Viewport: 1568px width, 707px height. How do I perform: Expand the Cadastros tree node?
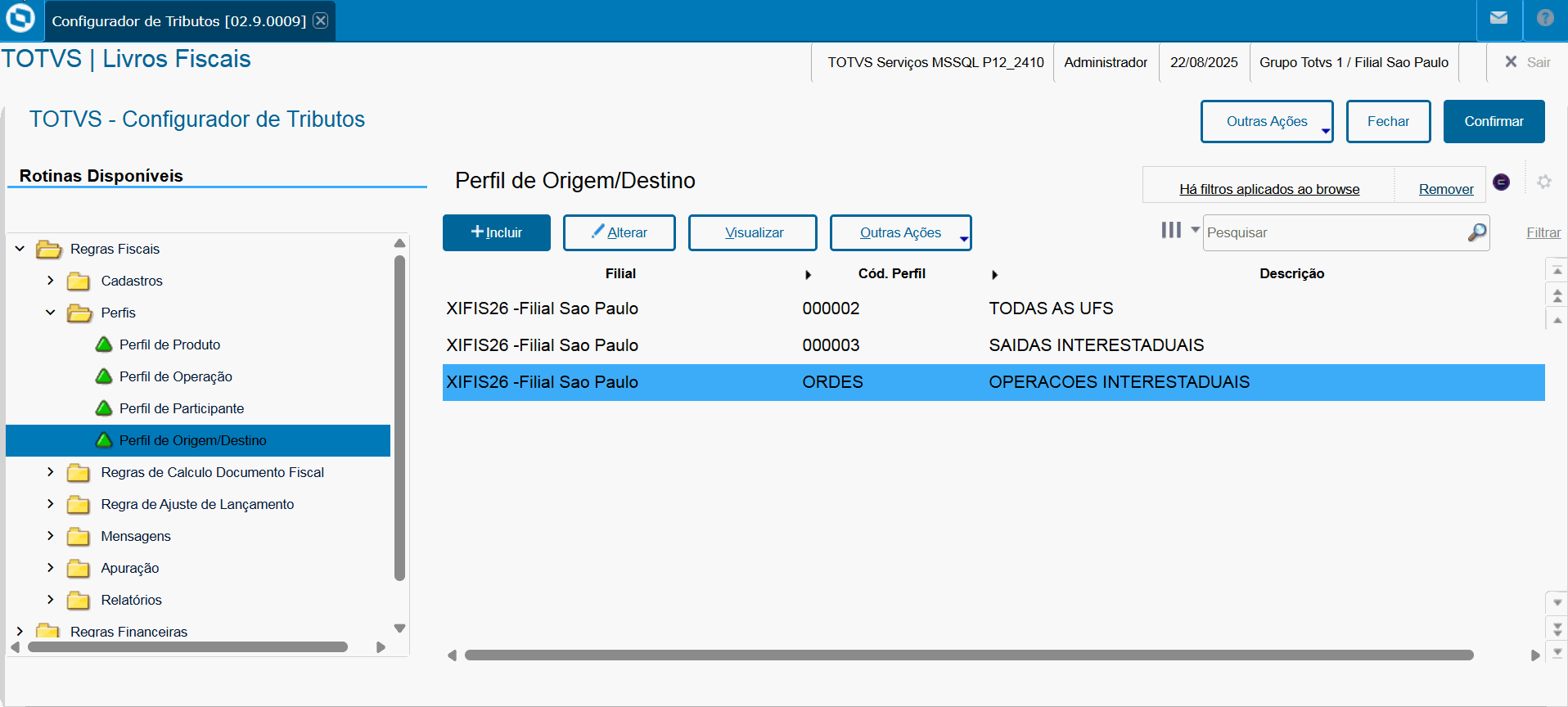[51, 280]
